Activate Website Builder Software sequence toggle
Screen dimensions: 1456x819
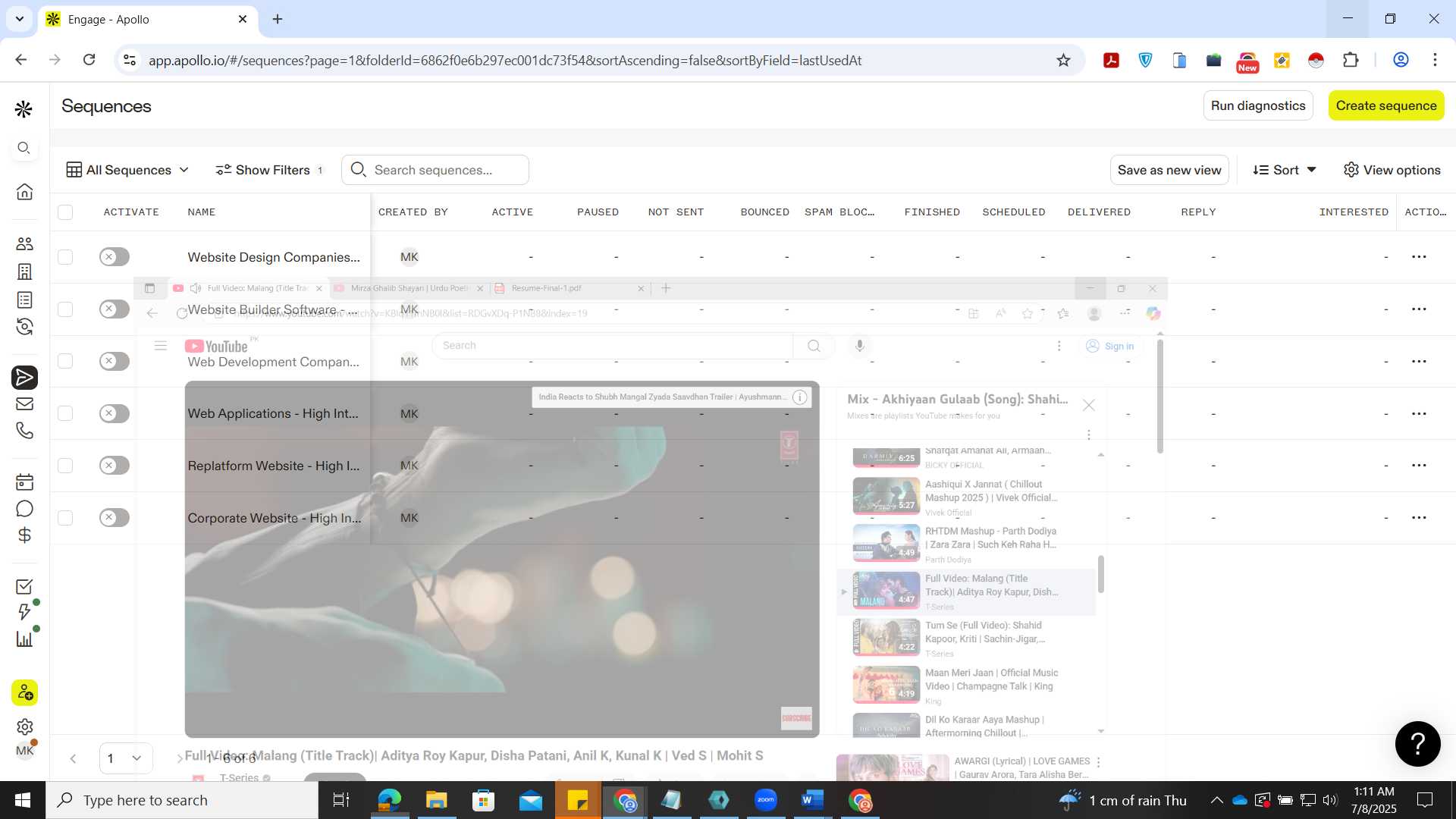[114, 309]
